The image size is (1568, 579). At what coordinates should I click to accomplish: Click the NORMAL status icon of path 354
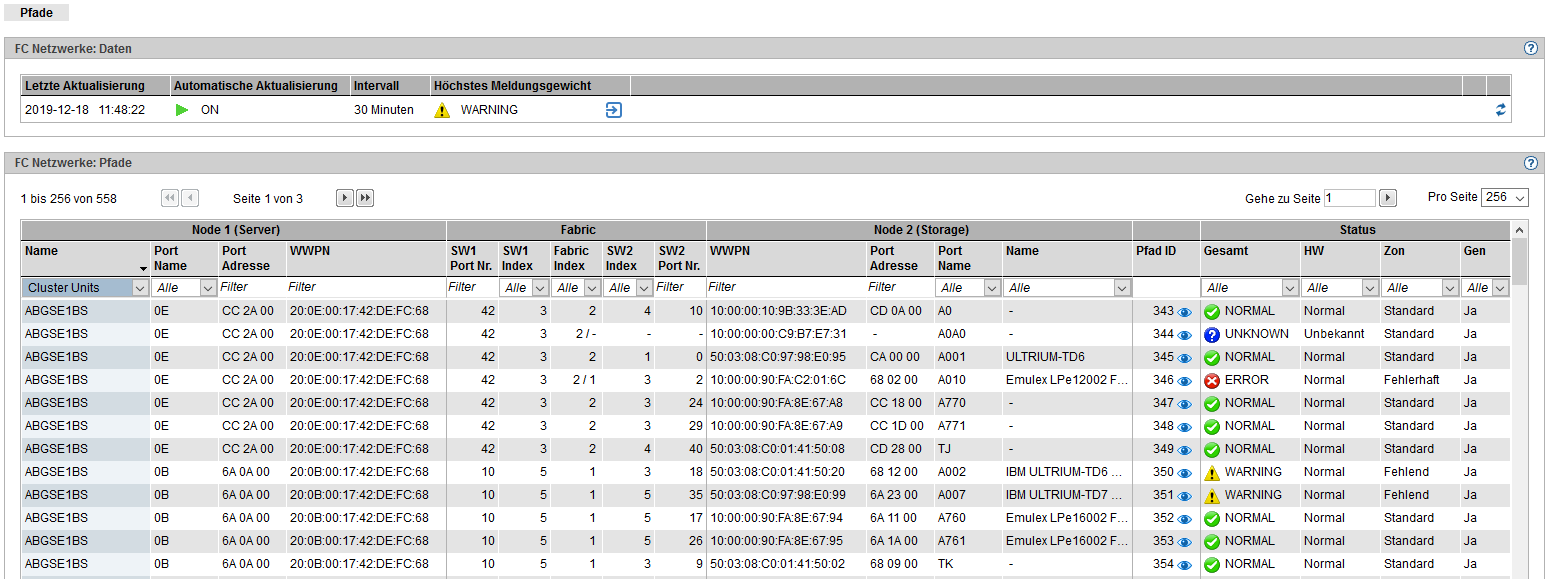(x=1212, y=565)
